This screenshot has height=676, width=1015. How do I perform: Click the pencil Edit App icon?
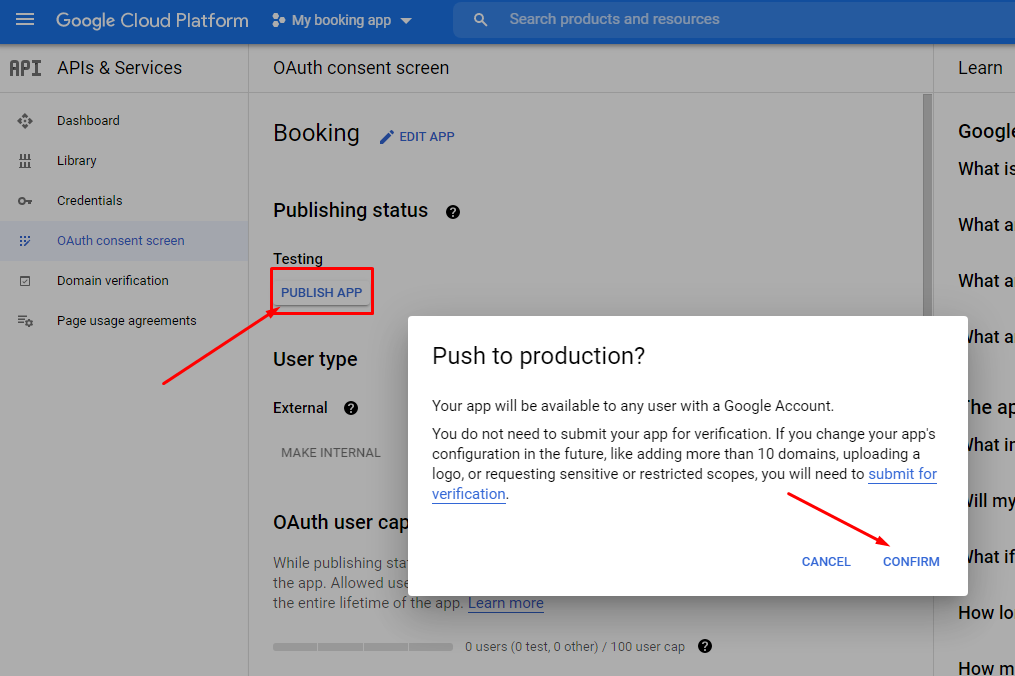tap(387, 137)
